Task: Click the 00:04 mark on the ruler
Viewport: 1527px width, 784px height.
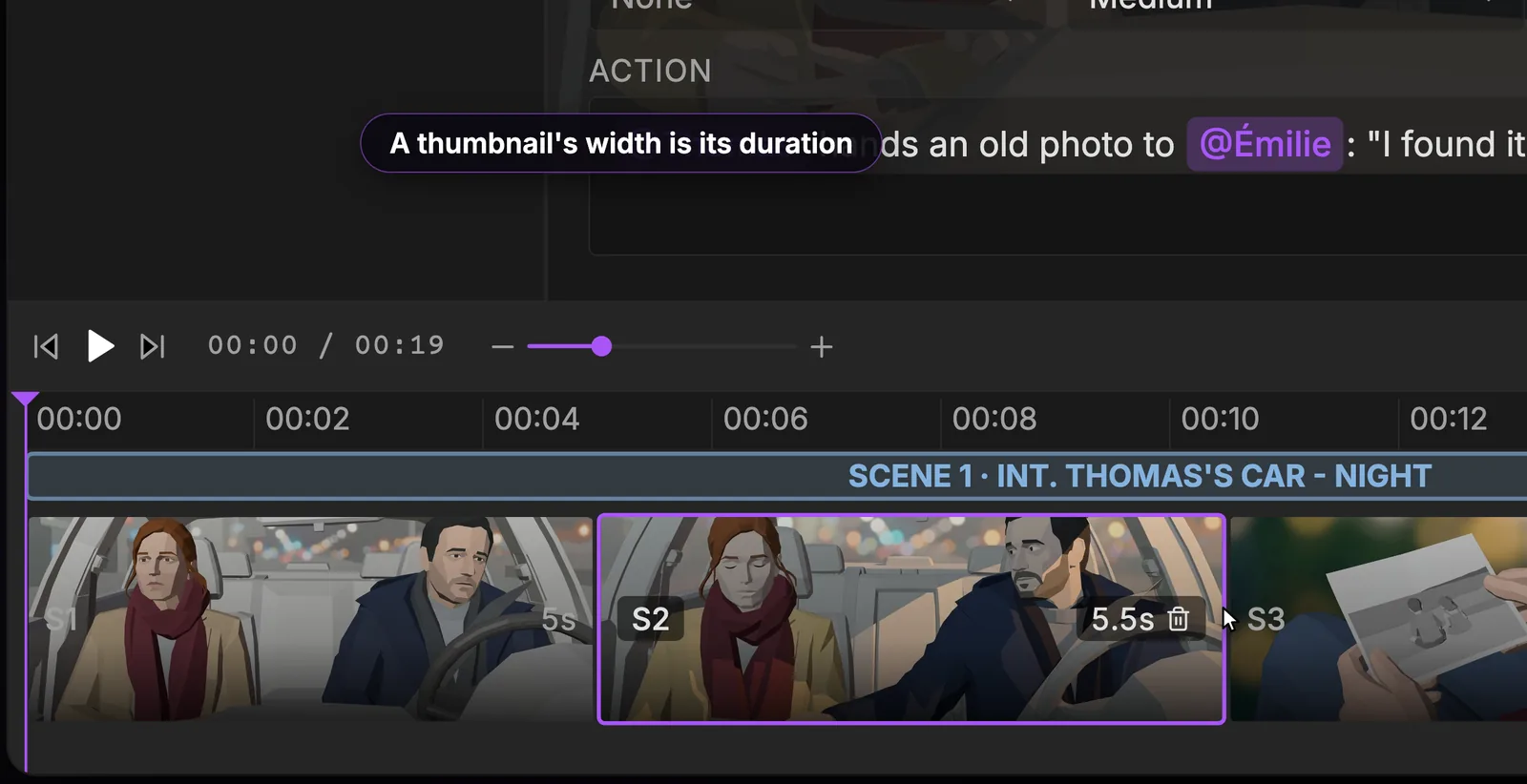Action: point(536,419)
